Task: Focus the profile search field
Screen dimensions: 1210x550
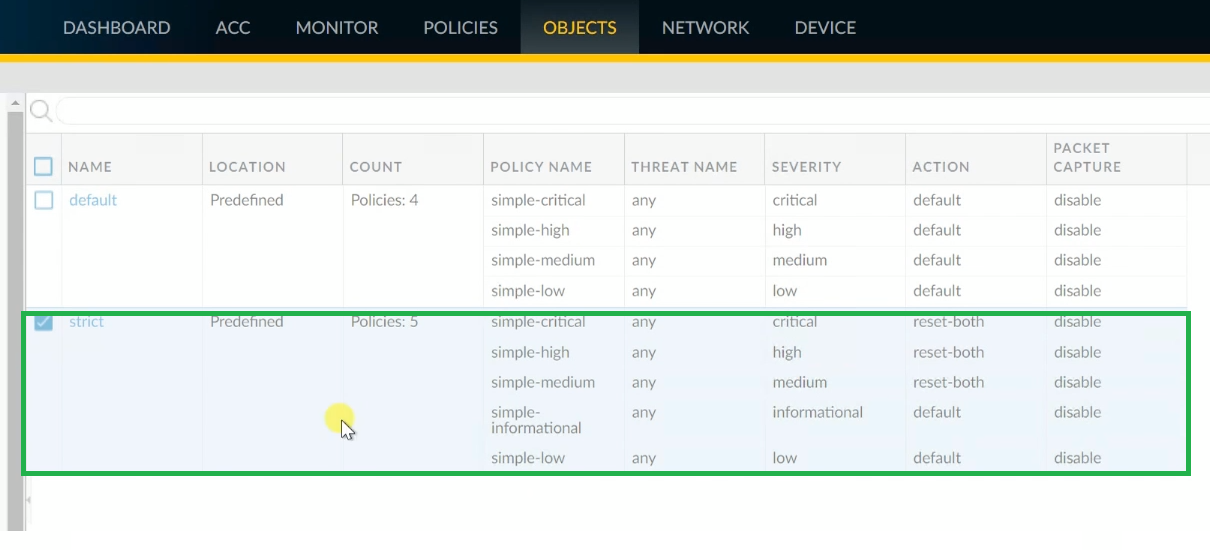Action: (633, 110)
